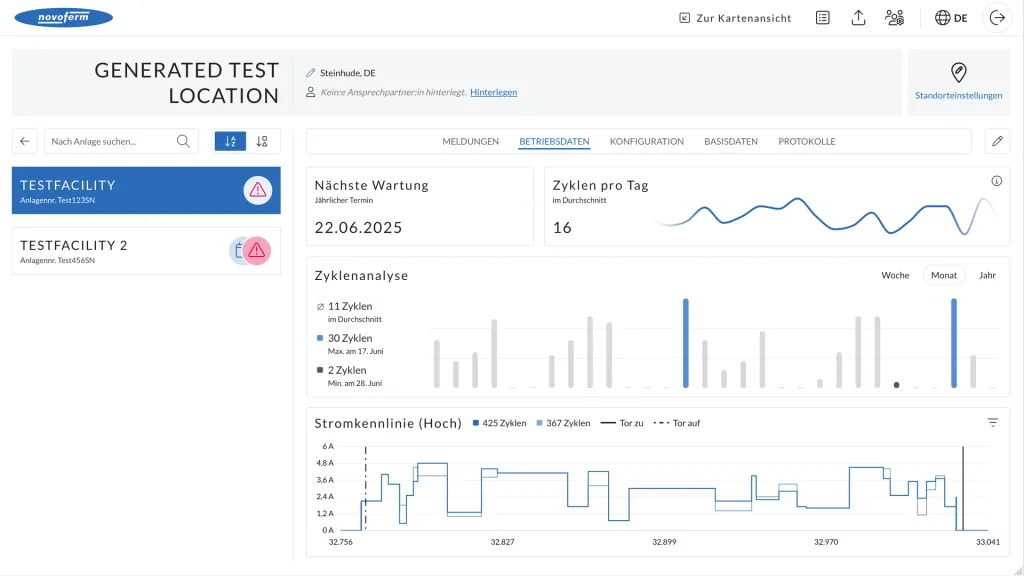Image resolution: width=1024 pixels, height=576 pixels.
Task: Open DE language selector
Action: [x=951, y=18]
